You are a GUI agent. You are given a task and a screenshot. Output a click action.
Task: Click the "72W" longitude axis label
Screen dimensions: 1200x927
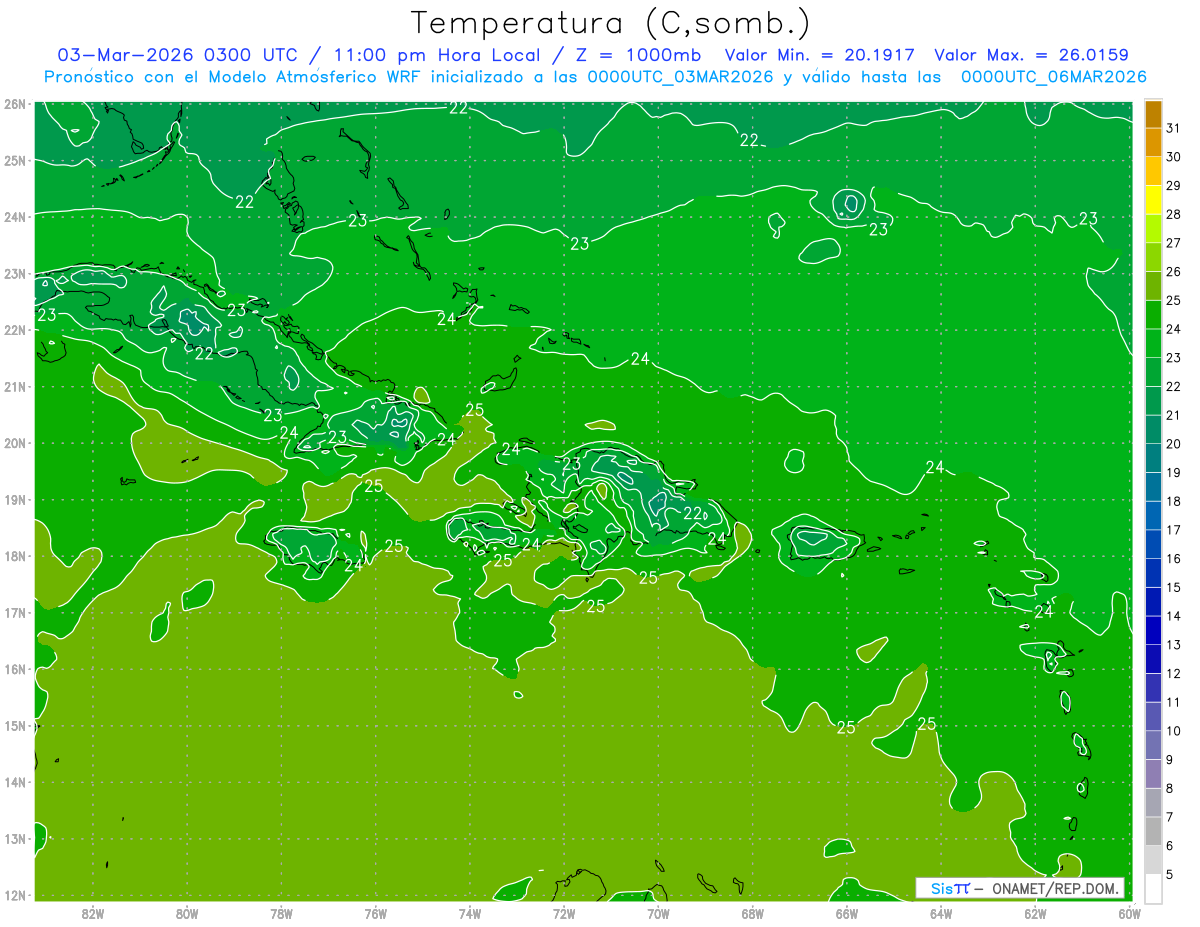point(564,913)
